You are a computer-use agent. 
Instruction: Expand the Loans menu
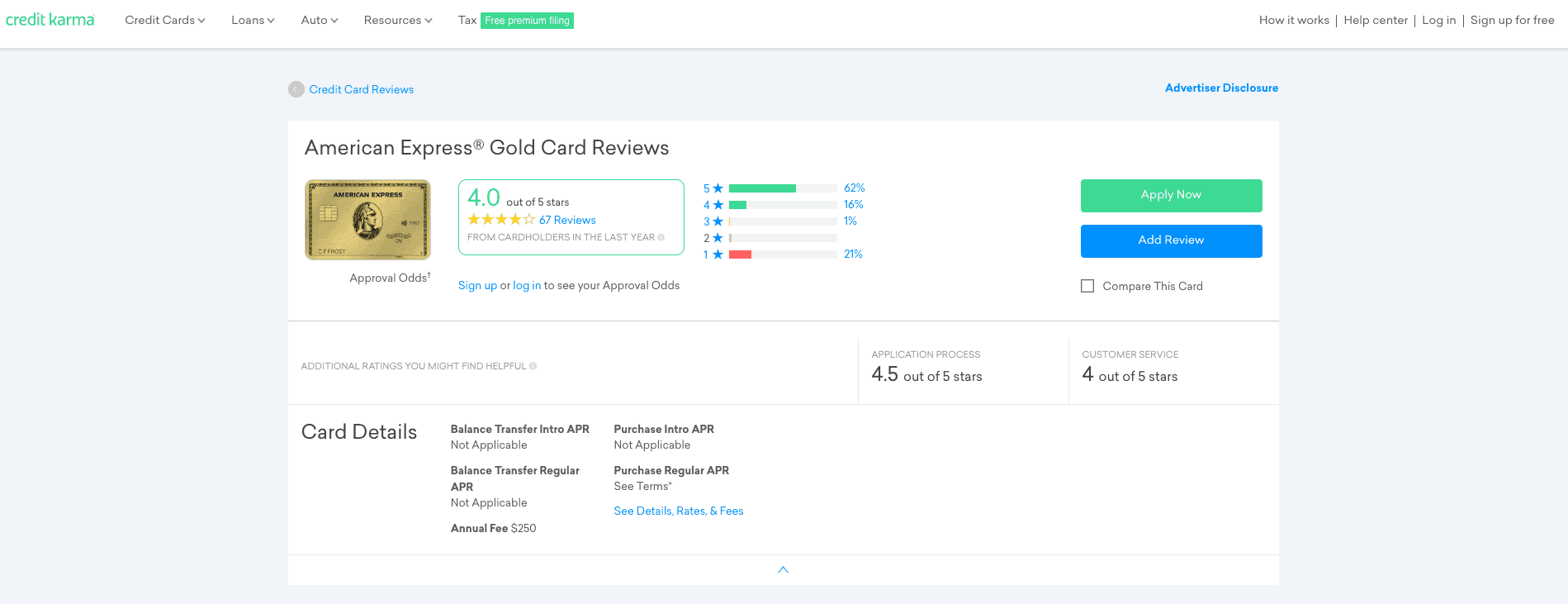point(253,20)
